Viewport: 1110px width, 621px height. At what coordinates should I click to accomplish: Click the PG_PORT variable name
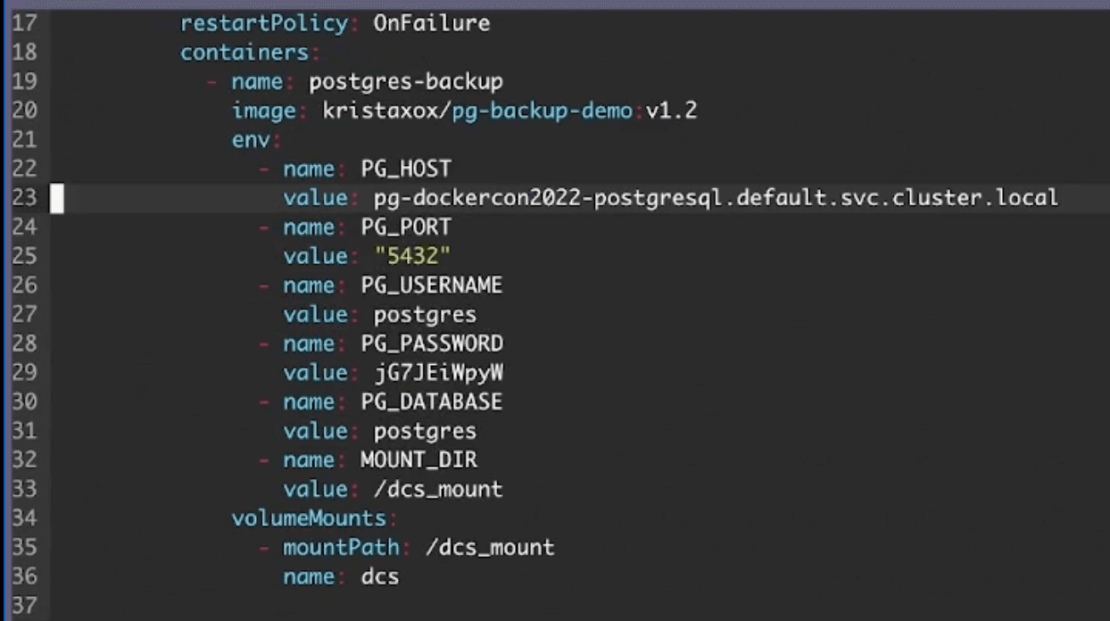tap(405, 226)
